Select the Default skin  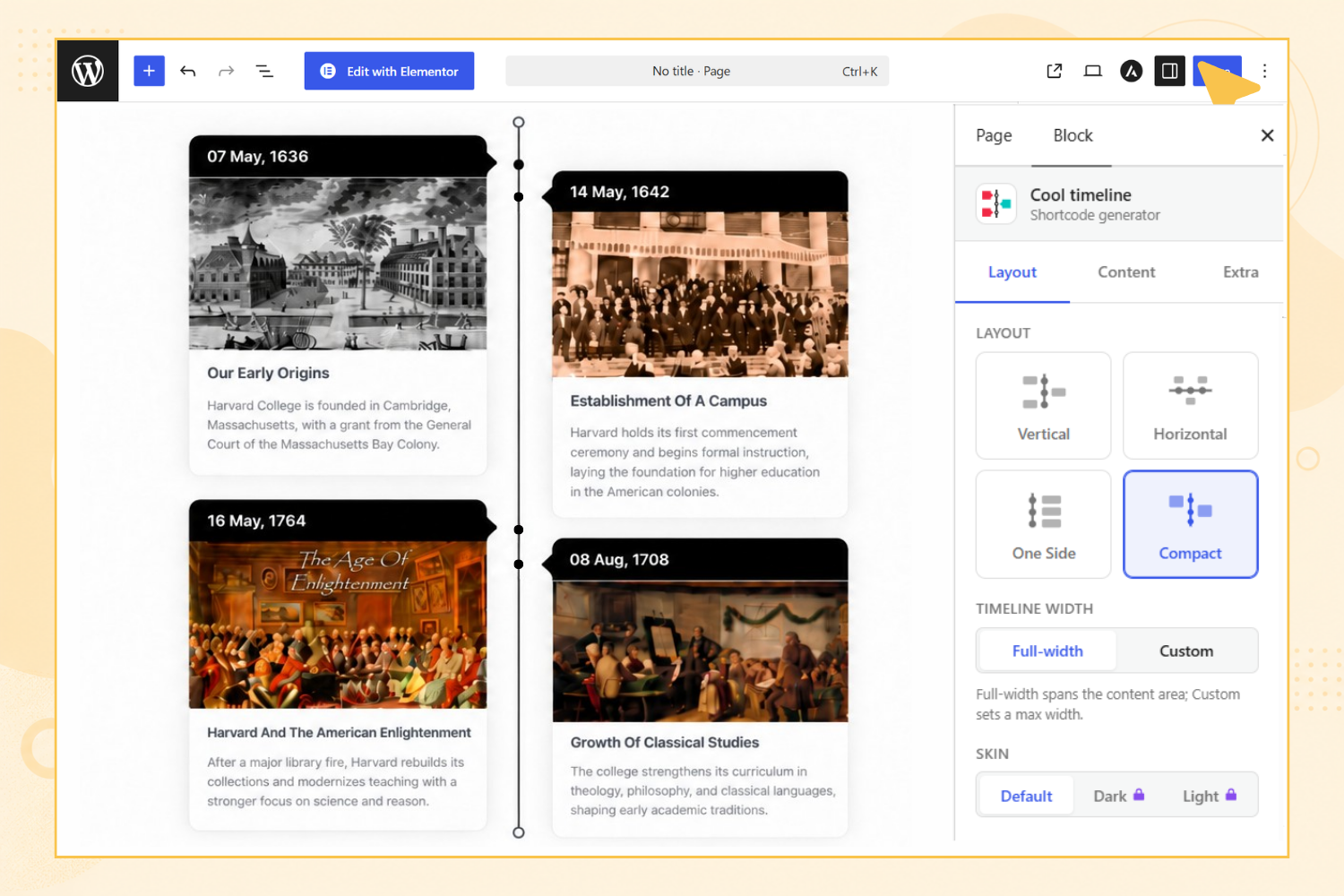coord(1027,796)
